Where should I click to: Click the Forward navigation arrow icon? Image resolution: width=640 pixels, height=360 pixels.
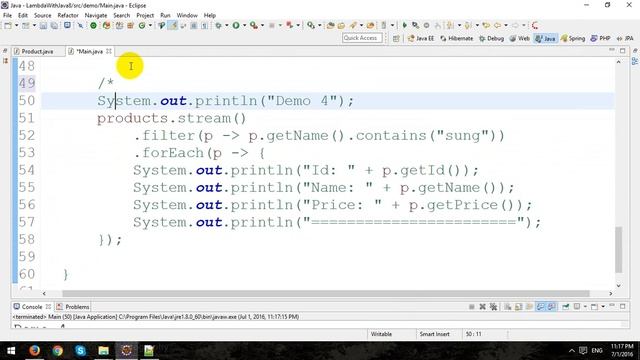515,25
